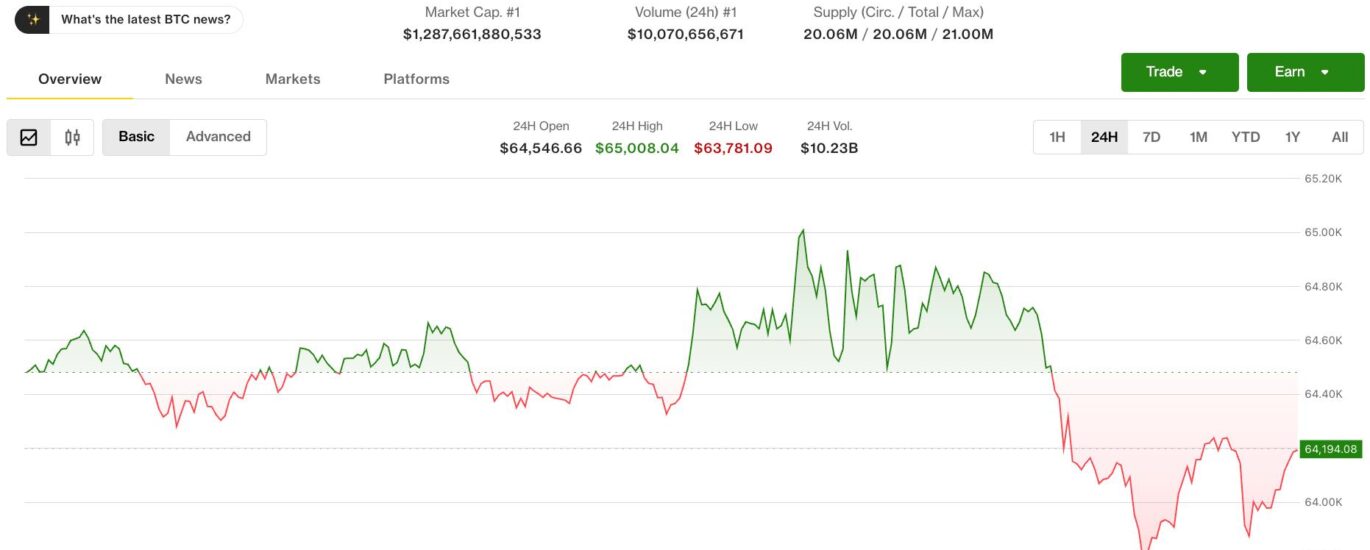Select the Advanced chart mode
This screenshot has width=1370, height=550.
218,137
